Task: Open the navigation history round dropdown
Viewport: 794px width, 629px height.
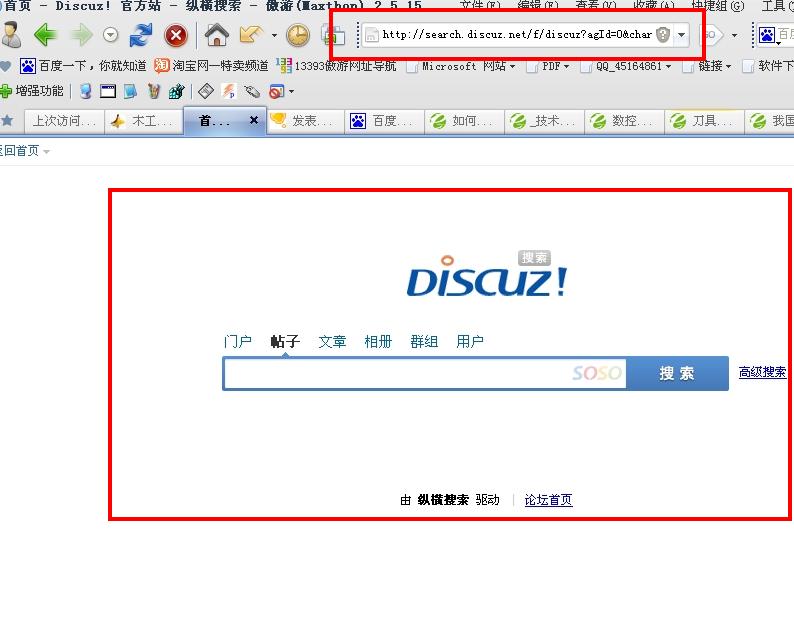Action: coord(110,35)
